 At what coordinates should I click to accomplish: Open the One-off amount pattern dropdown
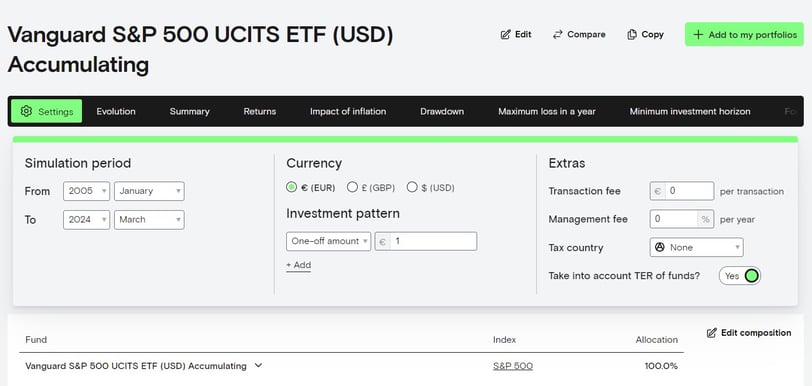[x=328, y=241]
